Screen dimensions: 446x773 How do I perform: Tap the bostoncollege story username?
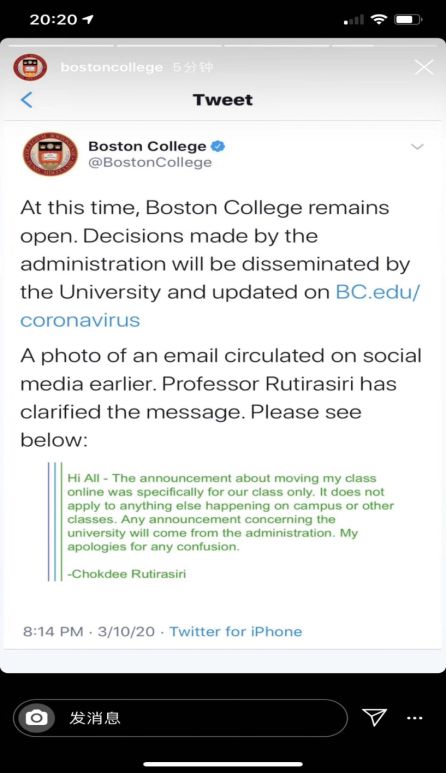[111, 67]
